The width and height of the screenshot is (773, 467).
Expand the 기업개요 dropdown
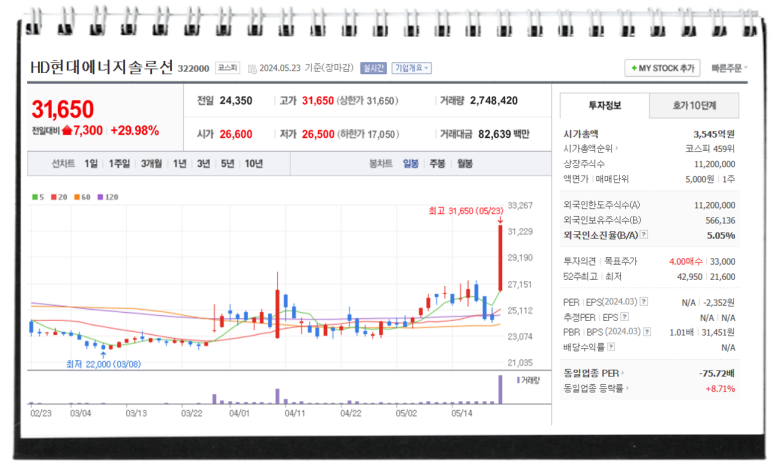tap(412, 68)
